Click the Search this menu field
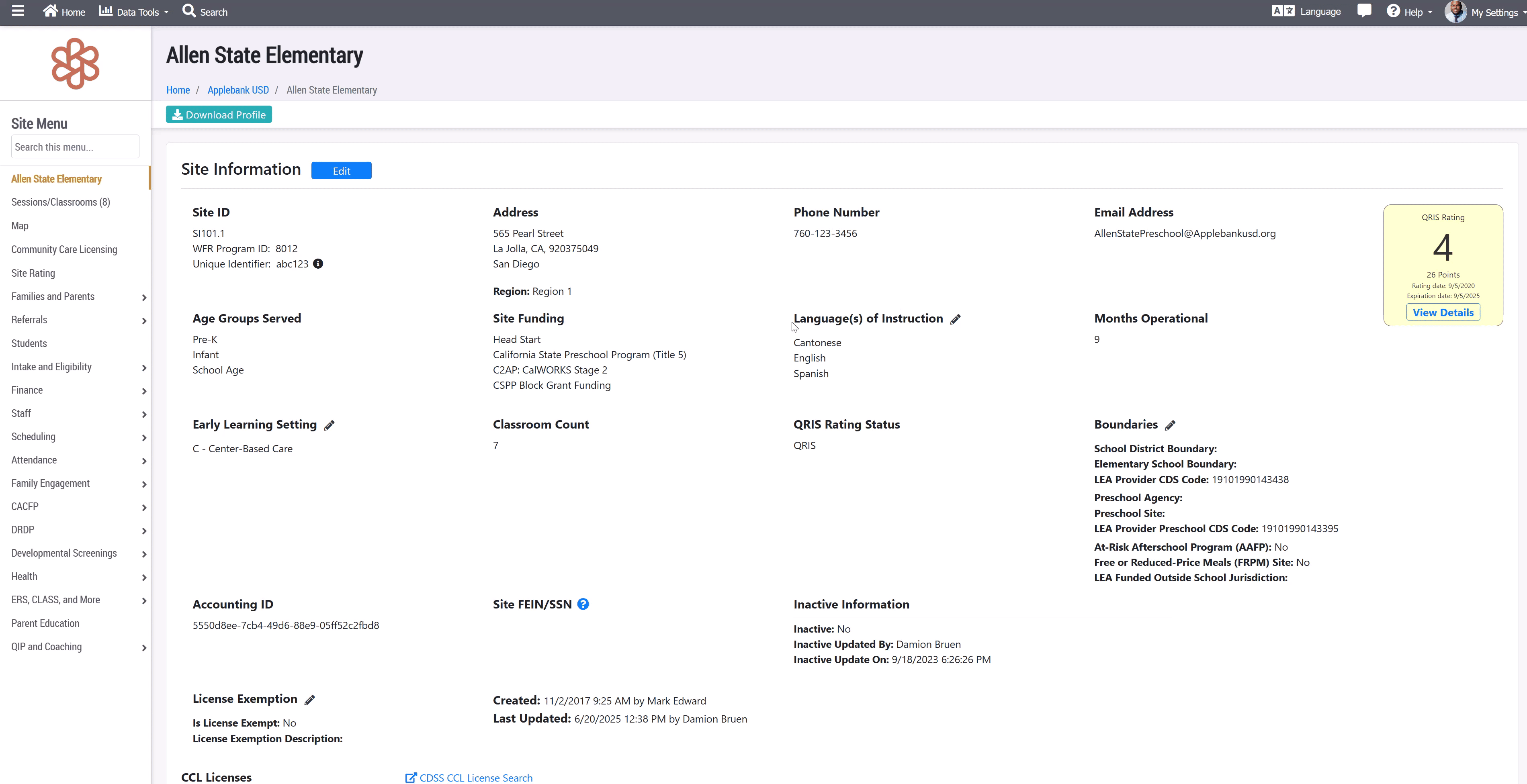 click(75, 147)
